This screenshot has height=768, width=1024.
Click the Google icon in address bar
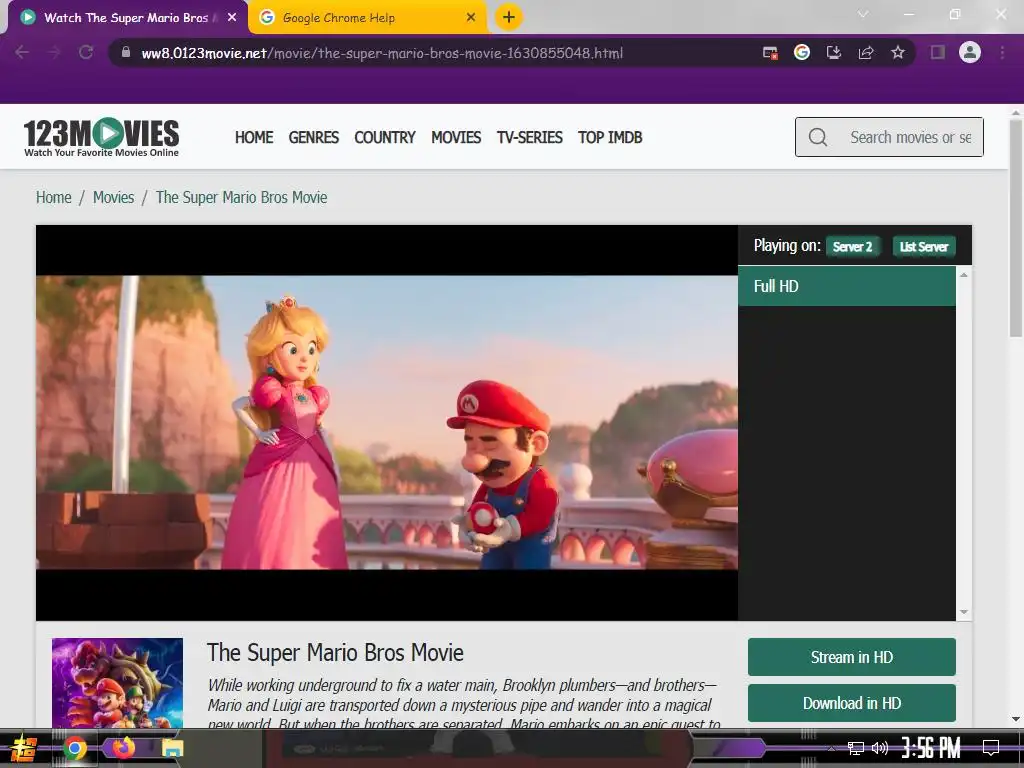(x=802, y=52)
